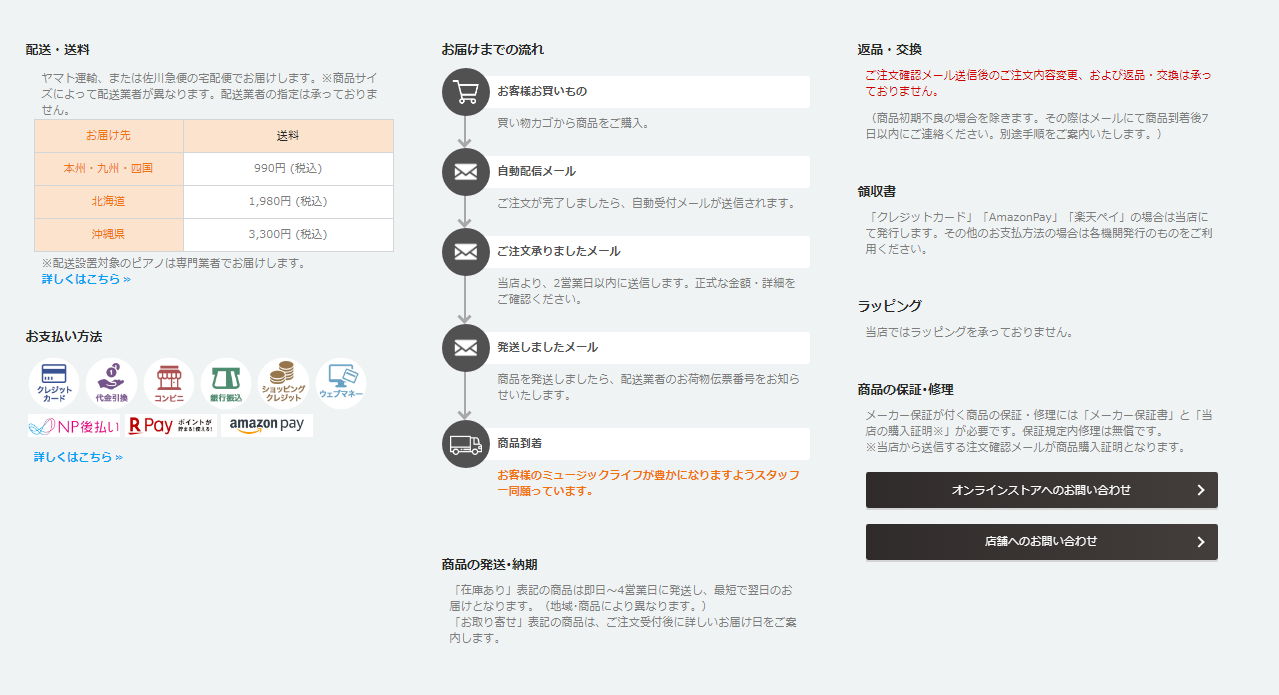Click 当店ではラッピングを承っておりません text

click(x=969, y=332)
